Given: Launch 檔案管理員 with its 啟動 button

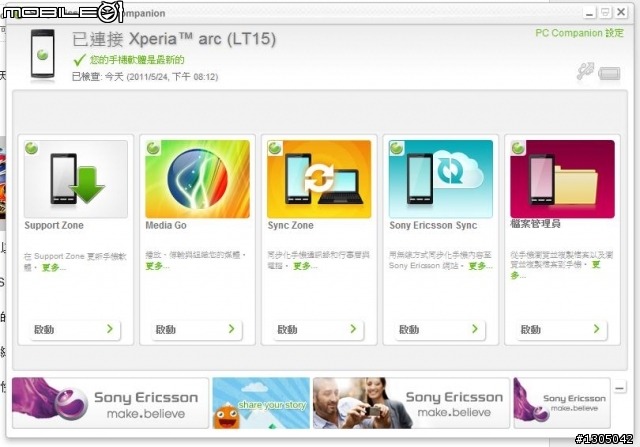Looking at the screenshot, I should 562,329.
